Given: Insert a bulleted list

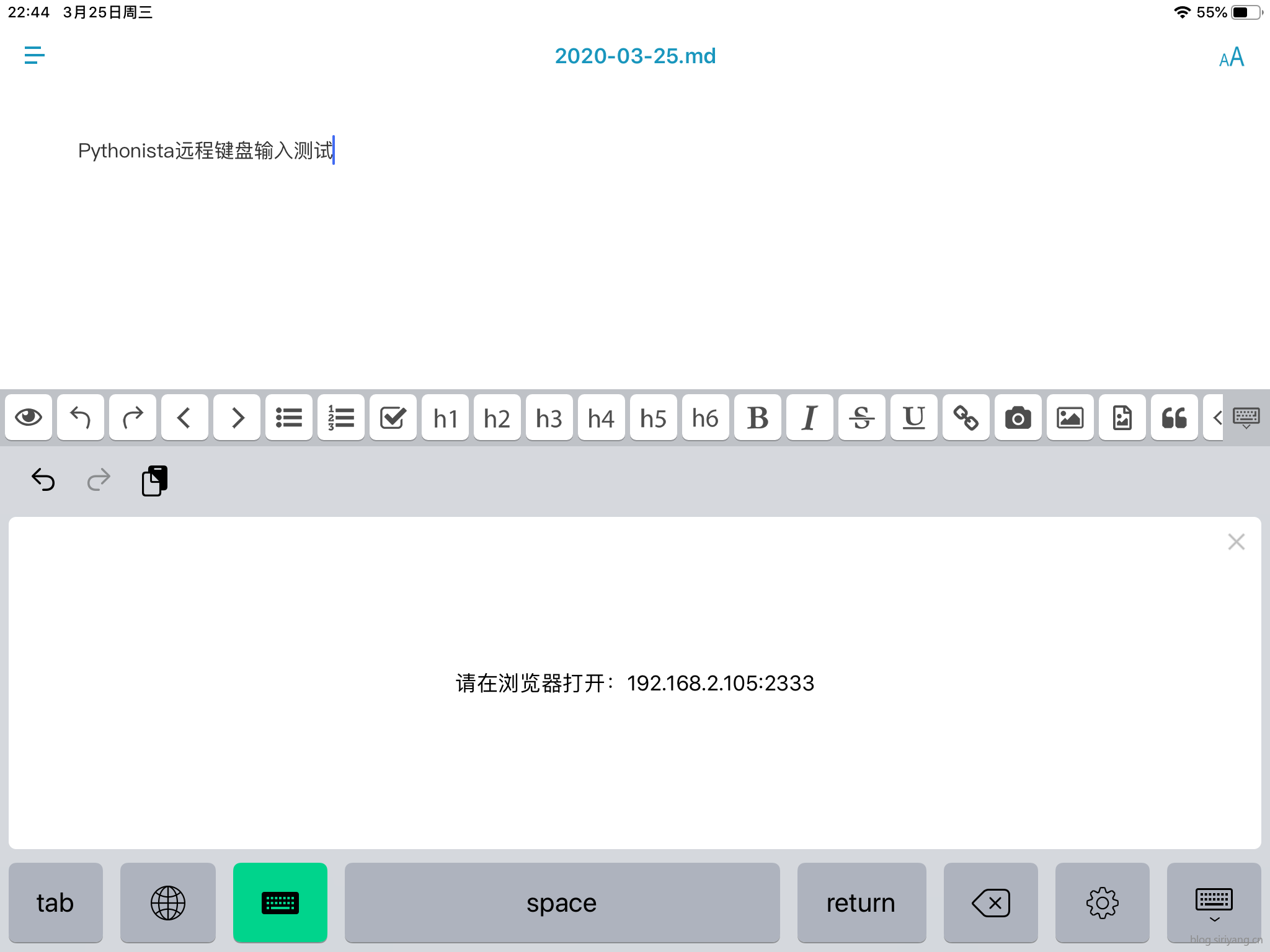Looking at the screenshot, I should click(288, 418).
